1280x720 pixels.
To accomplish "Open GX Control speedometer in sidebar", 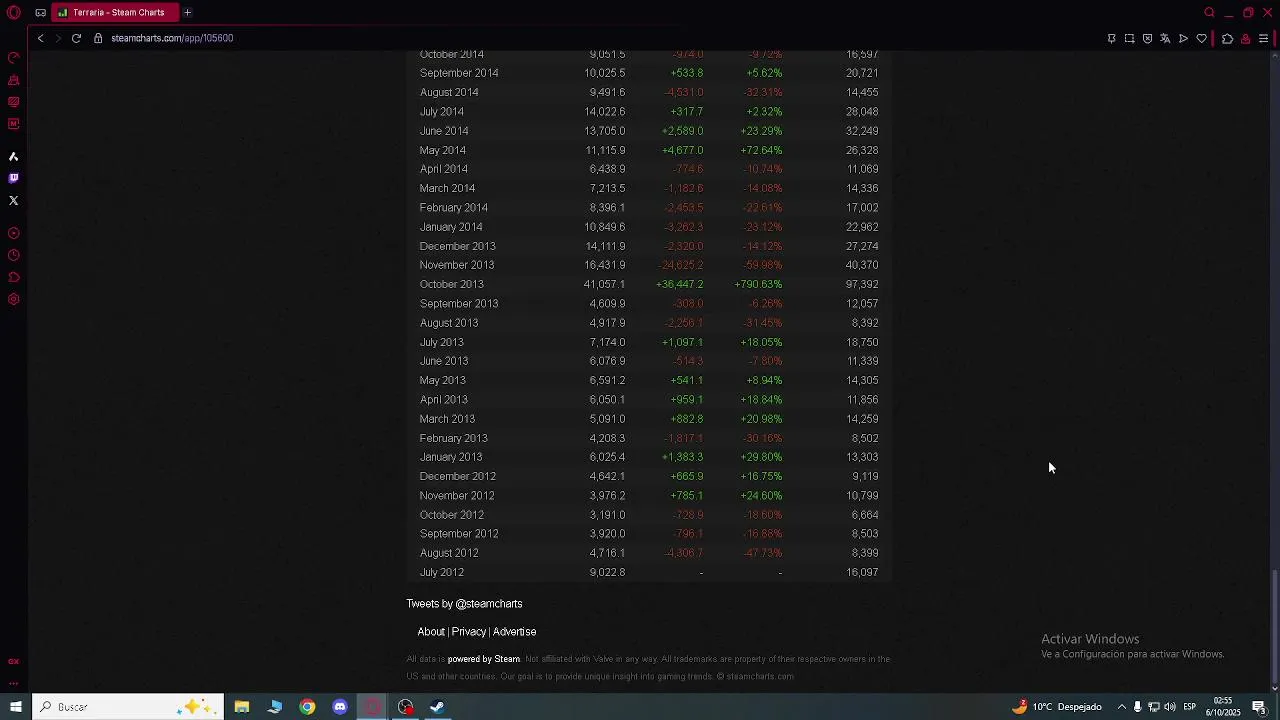I will tap(14, 58).
